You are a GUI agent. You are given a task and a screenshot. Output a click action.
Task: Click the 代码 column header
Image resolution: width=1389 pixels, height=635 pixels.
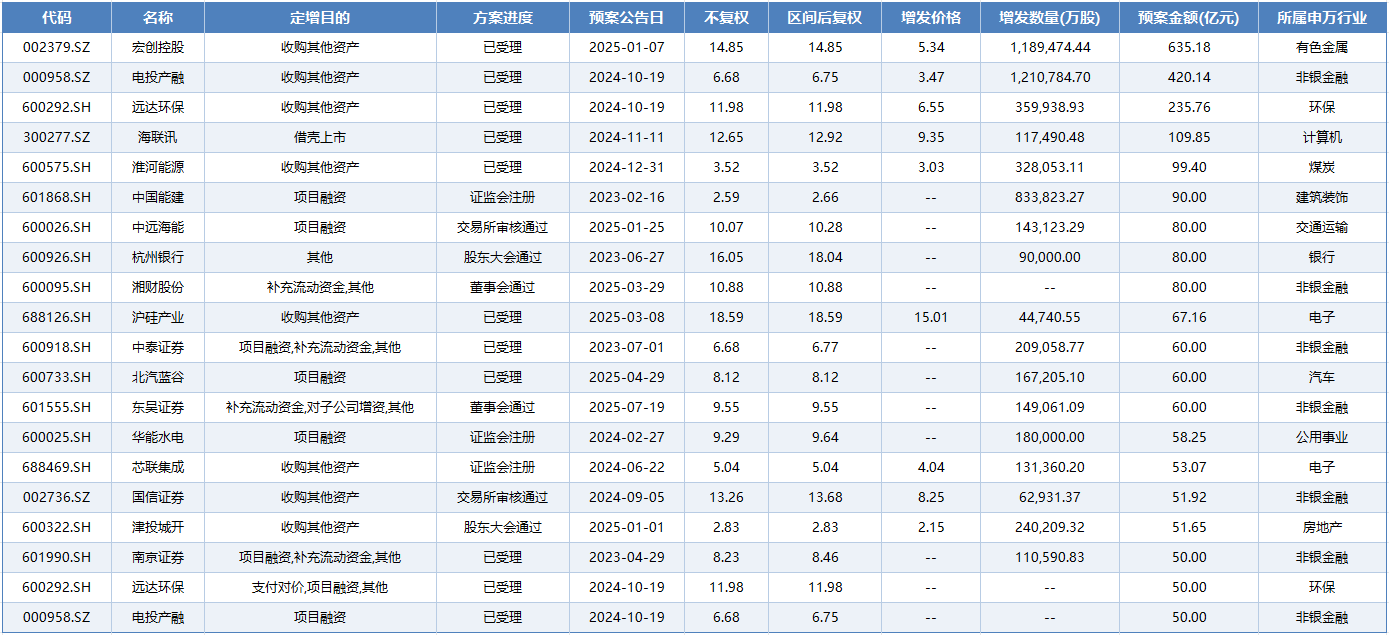click(x=56, y=18)
